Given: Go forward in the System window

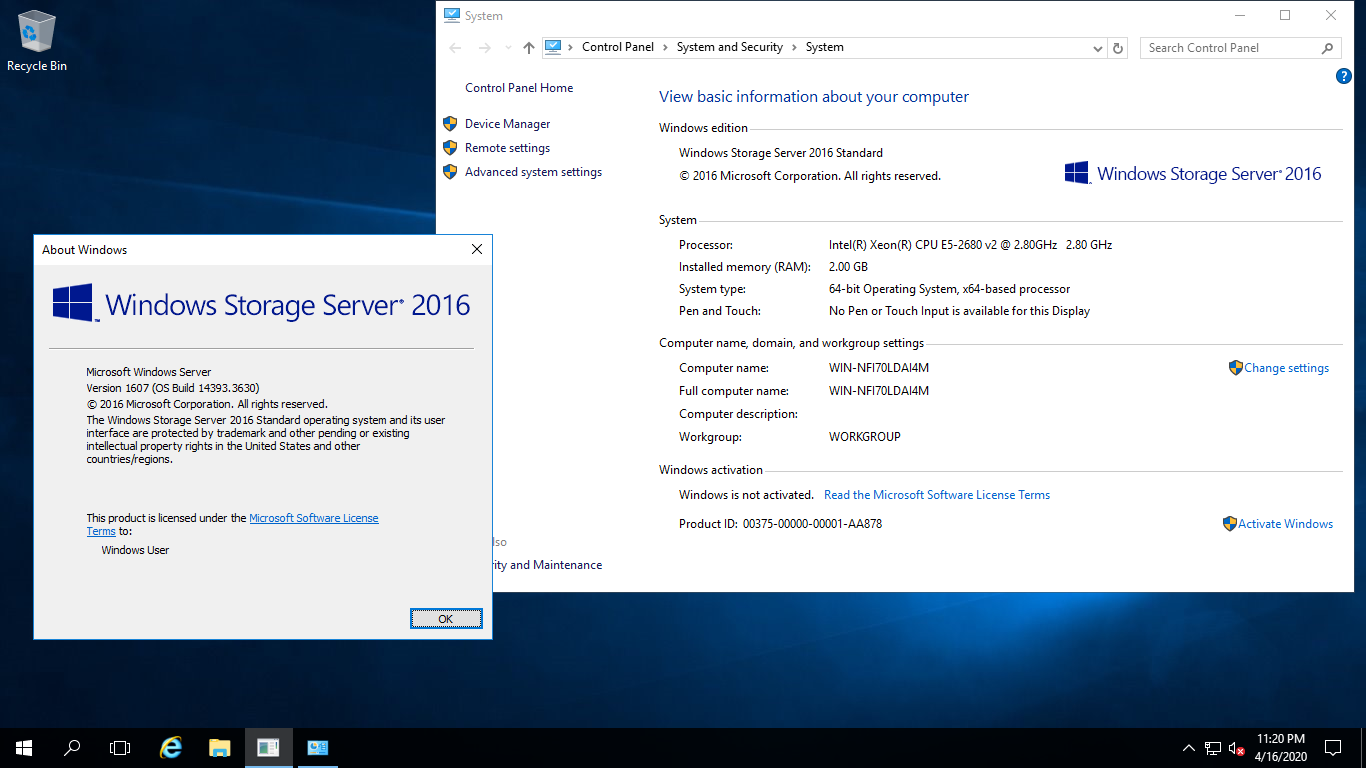Looking at the screenshot, I should (485, 48).
